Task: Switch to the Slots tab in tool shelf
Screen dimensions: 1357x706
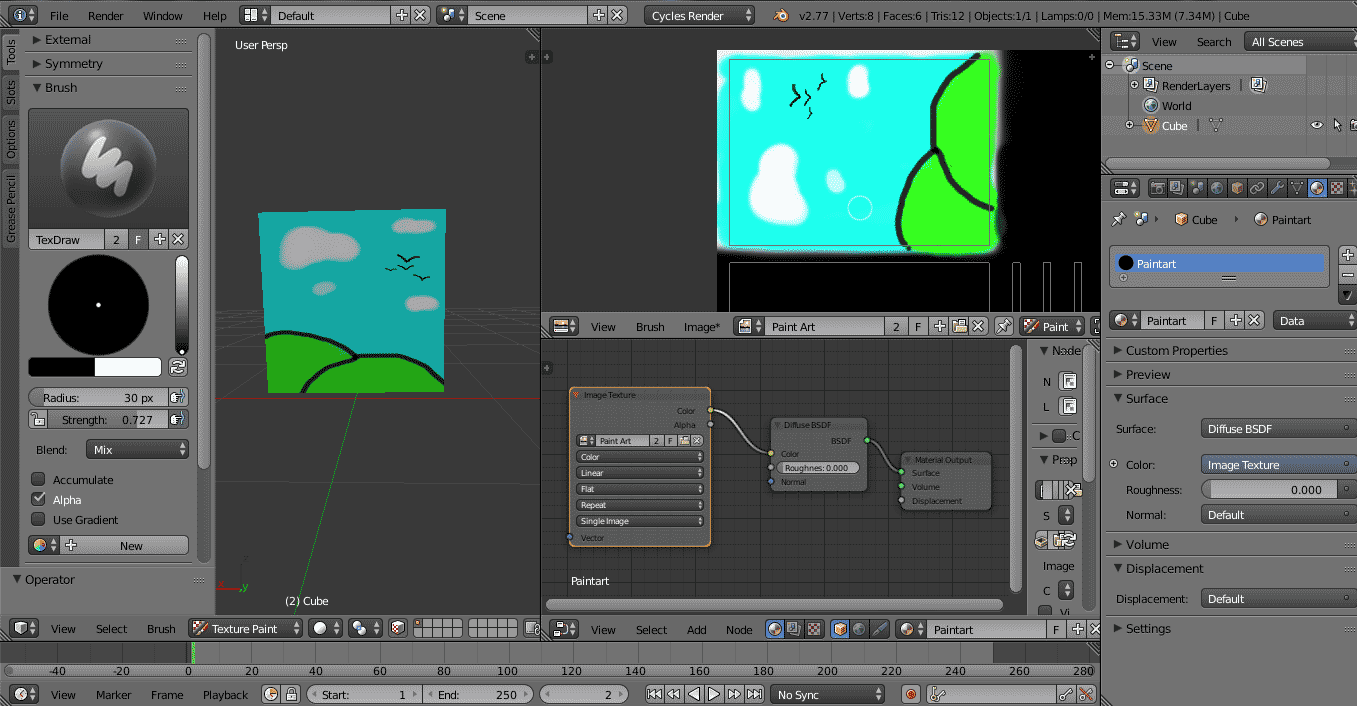Action: (x=11, y=92)
